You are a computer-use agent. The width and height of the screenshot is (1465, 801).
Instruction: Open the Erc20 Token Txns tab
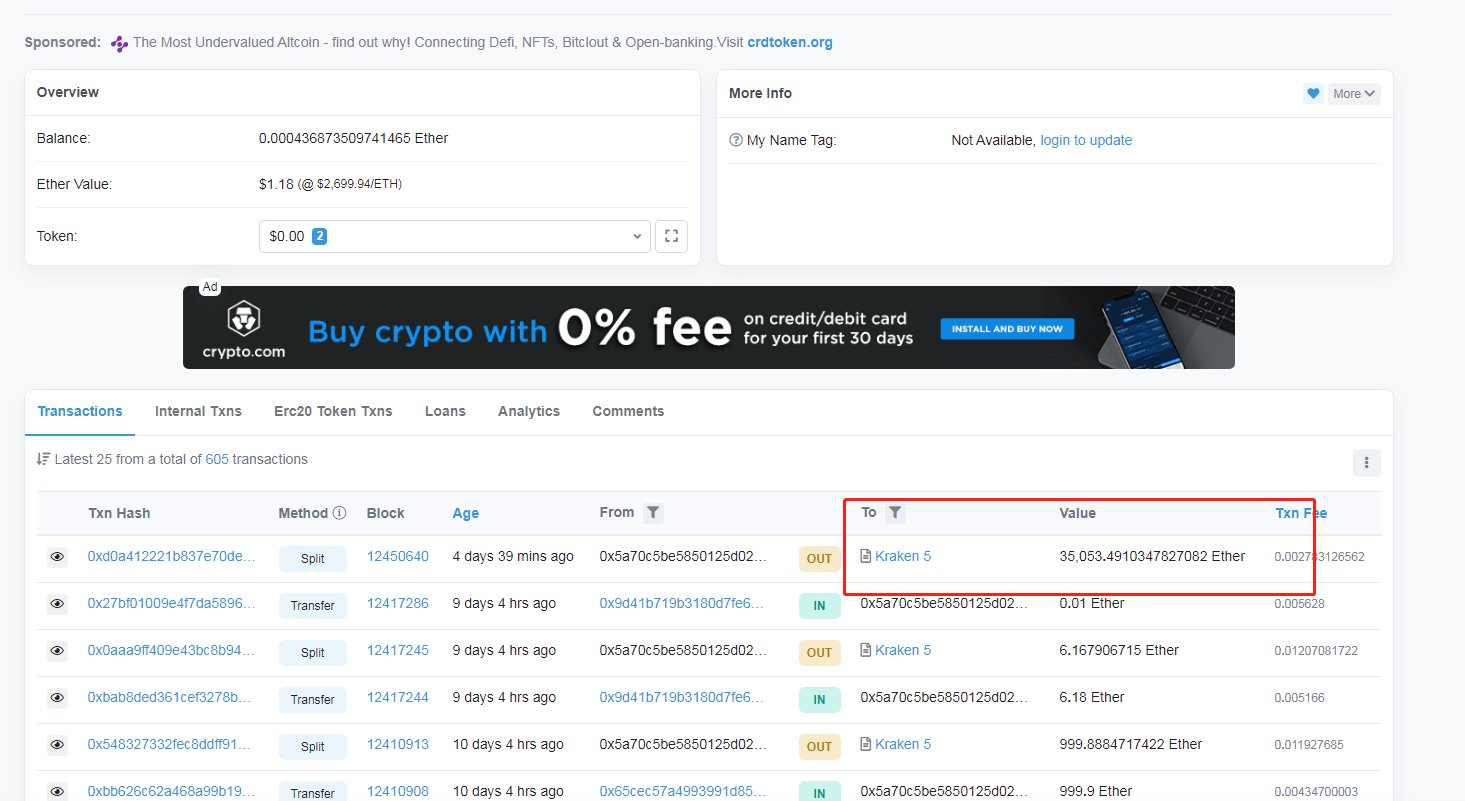(333, 411)
